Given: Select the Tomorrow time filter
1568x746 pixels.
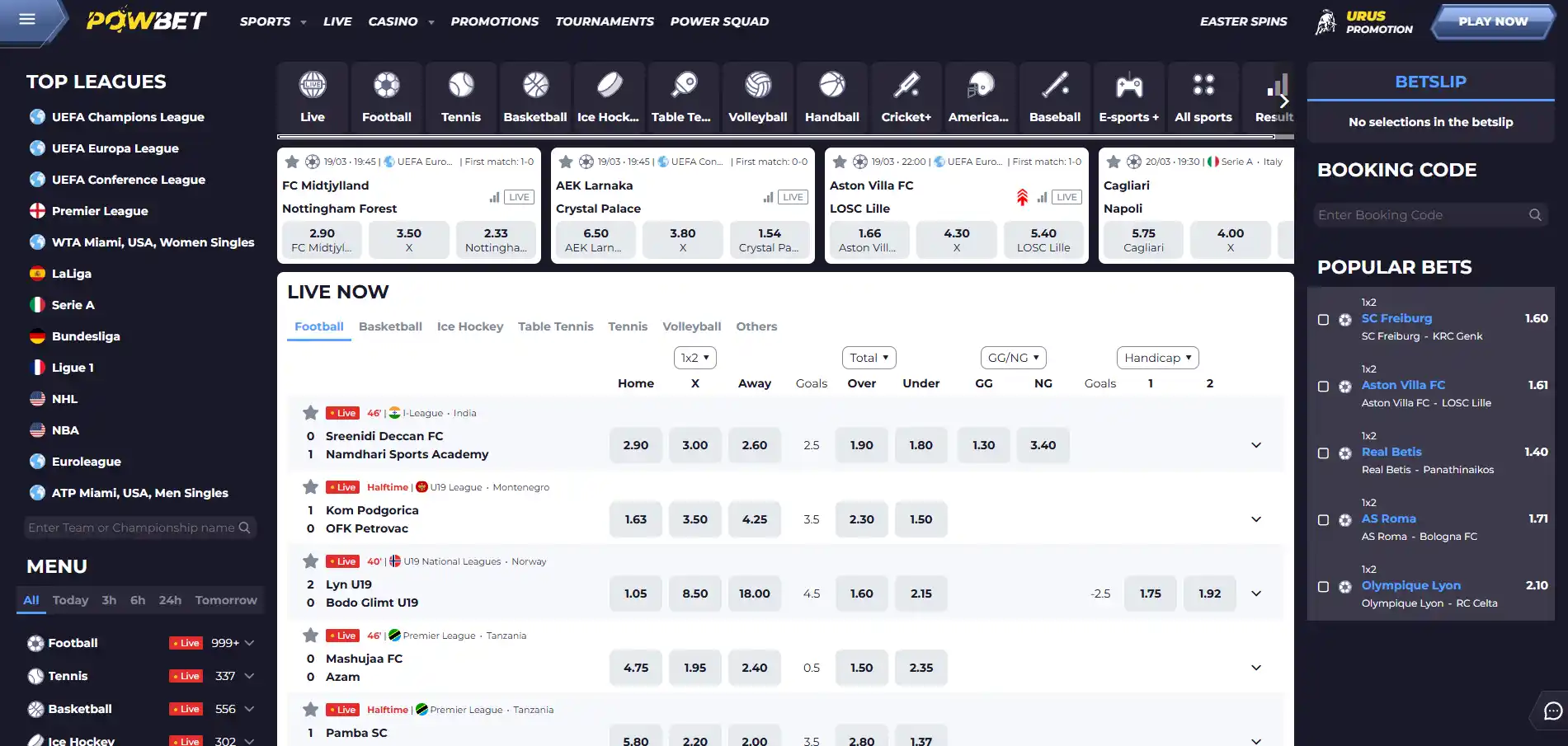Looking at the screenshot, I should (226, 600).
